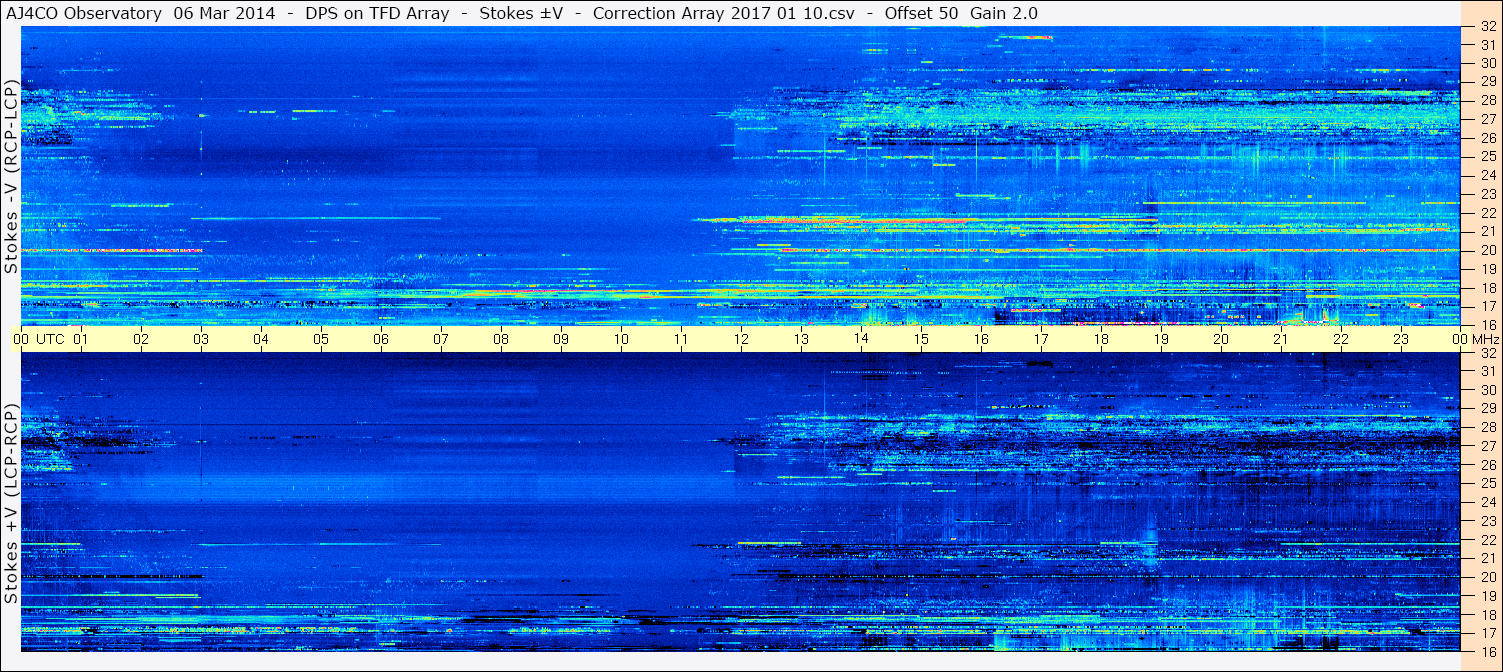The height and width of the screenshot is (672, 1503).
Task: Click the AJ4CO Observatory text in the title
Action: click(84, 13)
